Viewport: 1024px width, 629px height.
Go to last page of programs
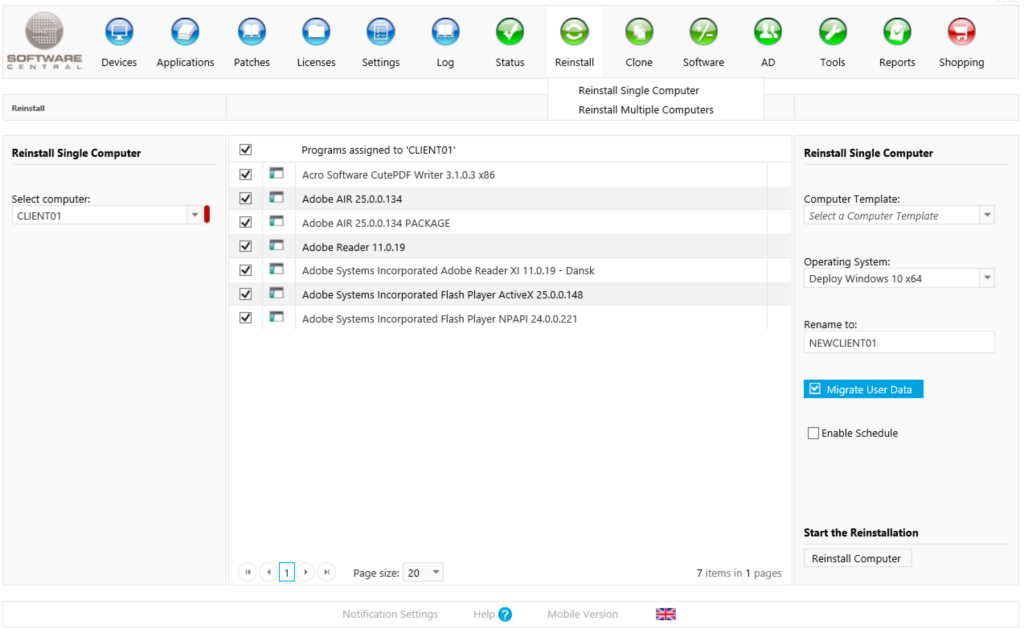tap(327, 572)
